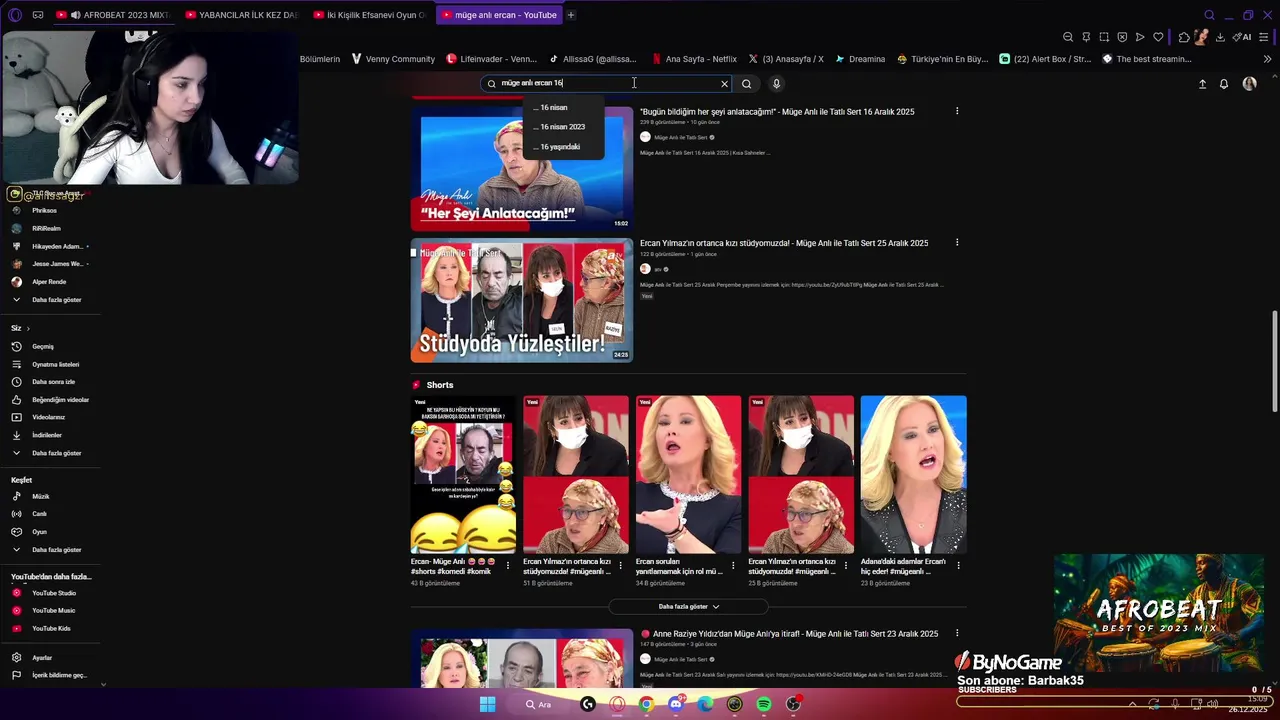Open options menu for 'Anne Raziye Yıldız'dan' video
1280x720 pixels.
coord(957,633)
